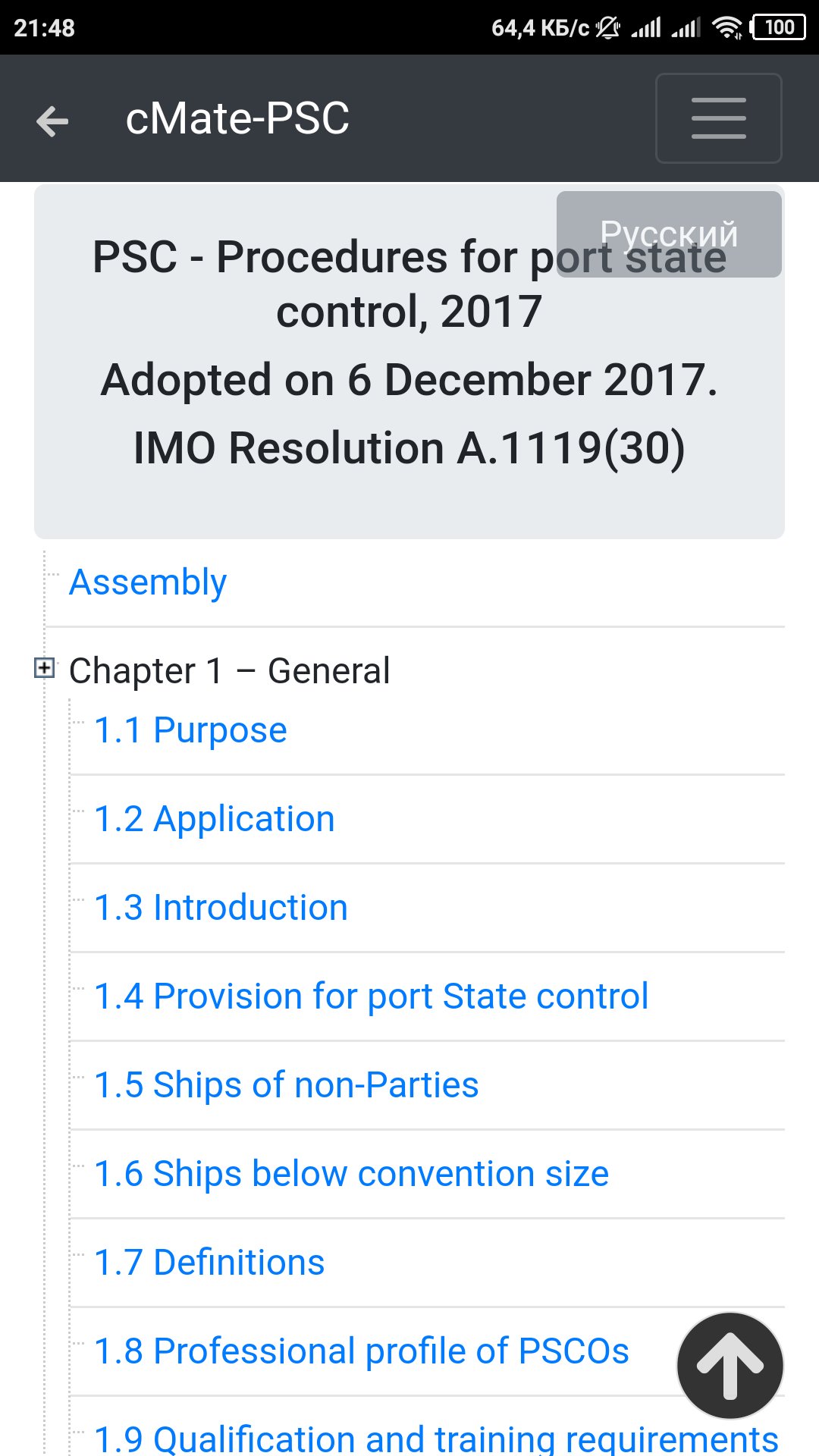
Task: Open section 1.1 Purpose
Action: click(x=190, y=730)
